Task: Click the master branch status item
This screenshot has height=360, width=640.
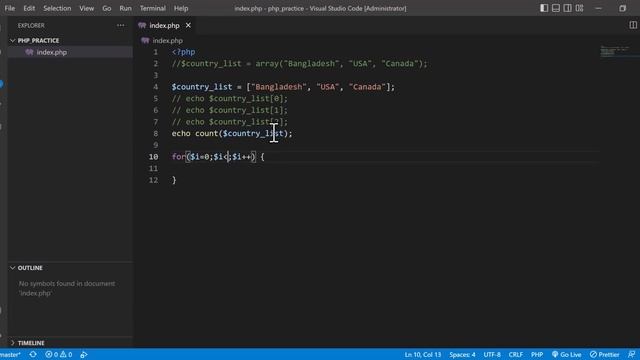Action: pos(11,354)
